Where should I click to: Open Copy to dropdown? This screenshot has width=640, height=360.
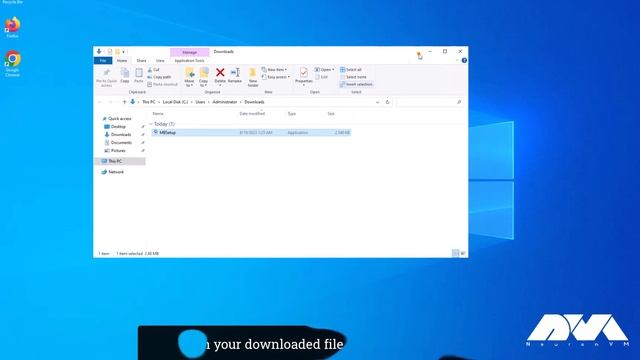tap(203, 77)
